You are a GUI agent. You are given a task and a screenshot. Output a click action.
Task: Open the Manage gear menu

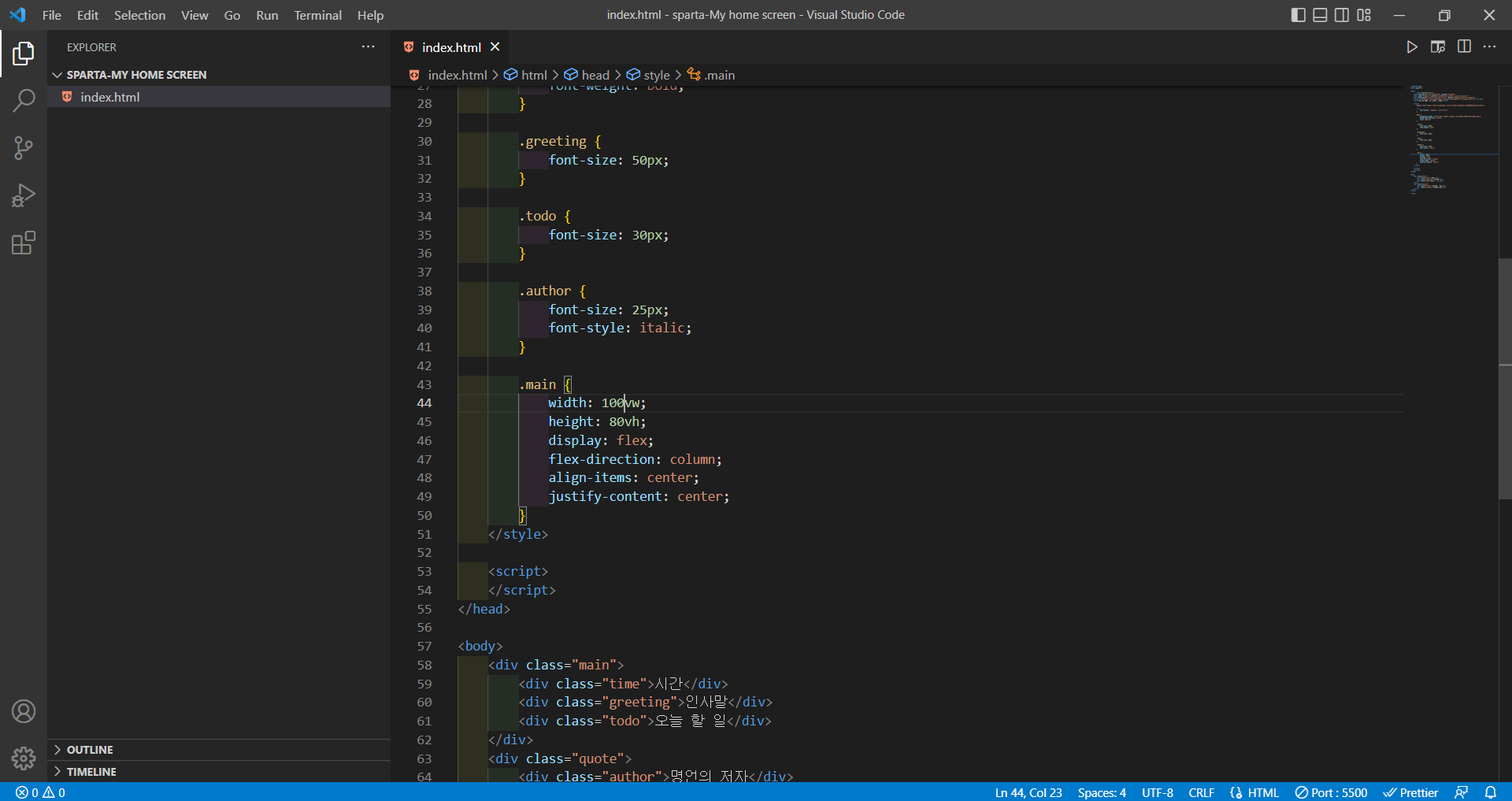click(x=24, y=758)
